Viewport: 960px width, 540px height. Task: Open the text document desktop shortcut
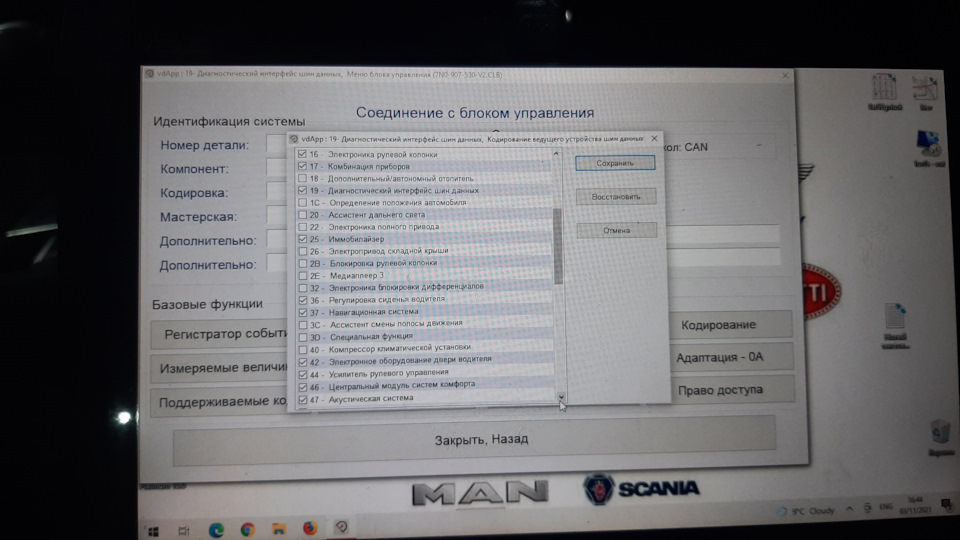click(894, 326)
